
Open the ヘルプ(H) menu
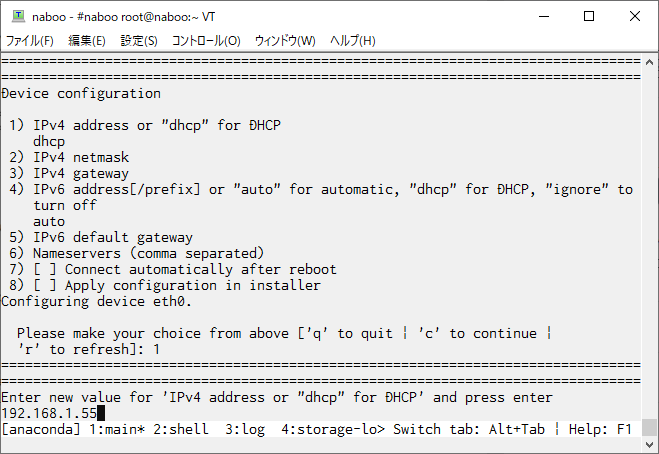353,41
